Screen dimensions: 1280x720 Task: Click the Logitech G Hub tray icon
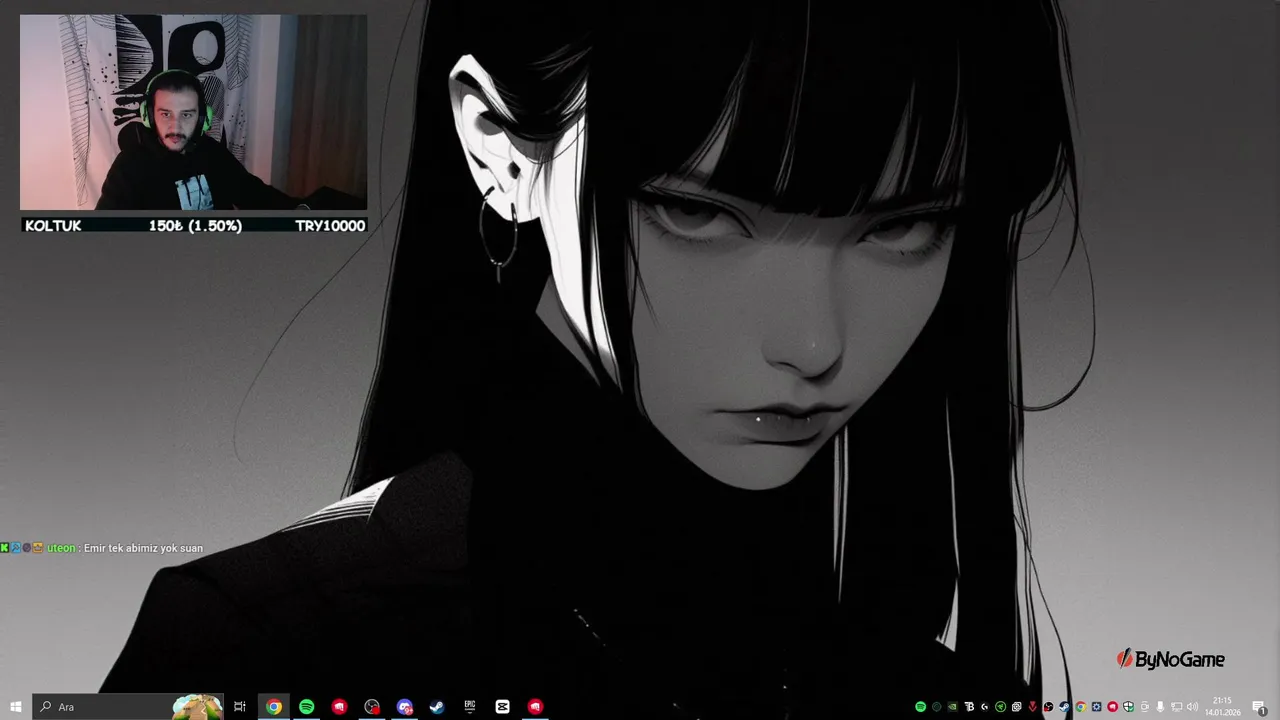[985, 707]
